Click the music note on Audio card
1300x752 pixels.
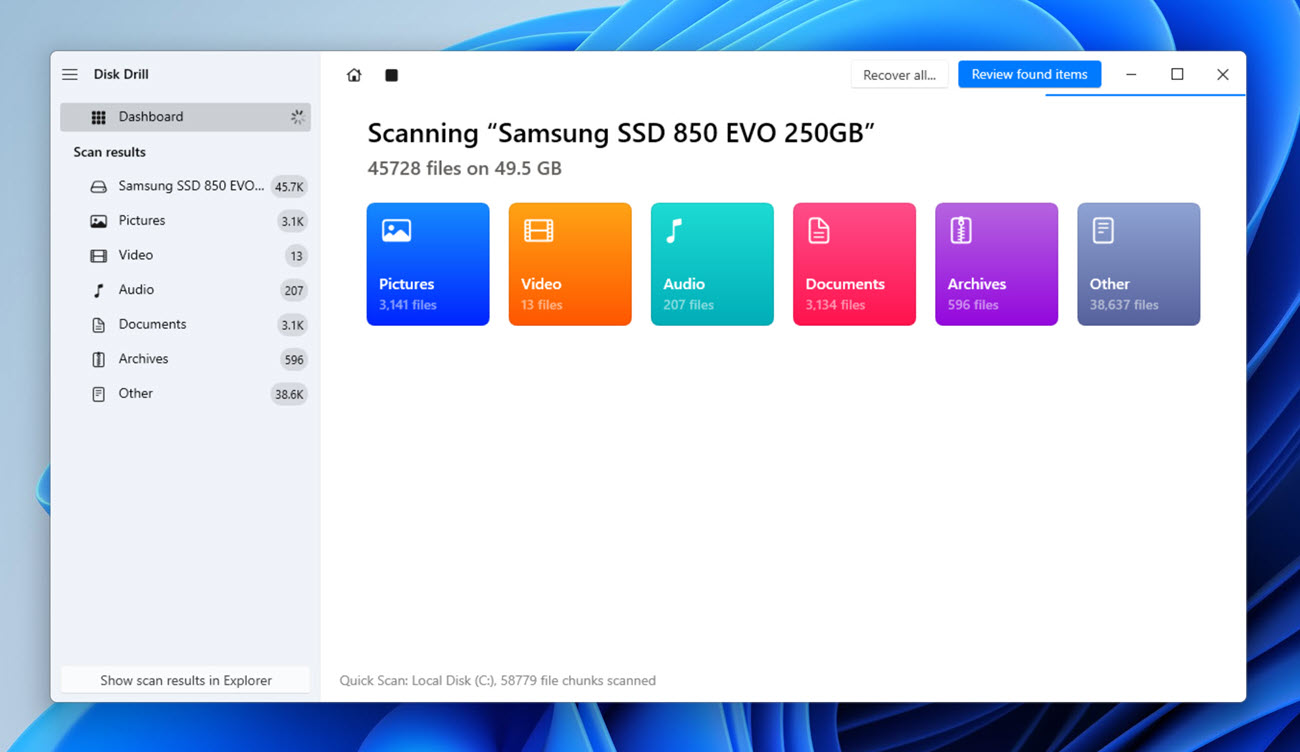(x=675, y=231)
